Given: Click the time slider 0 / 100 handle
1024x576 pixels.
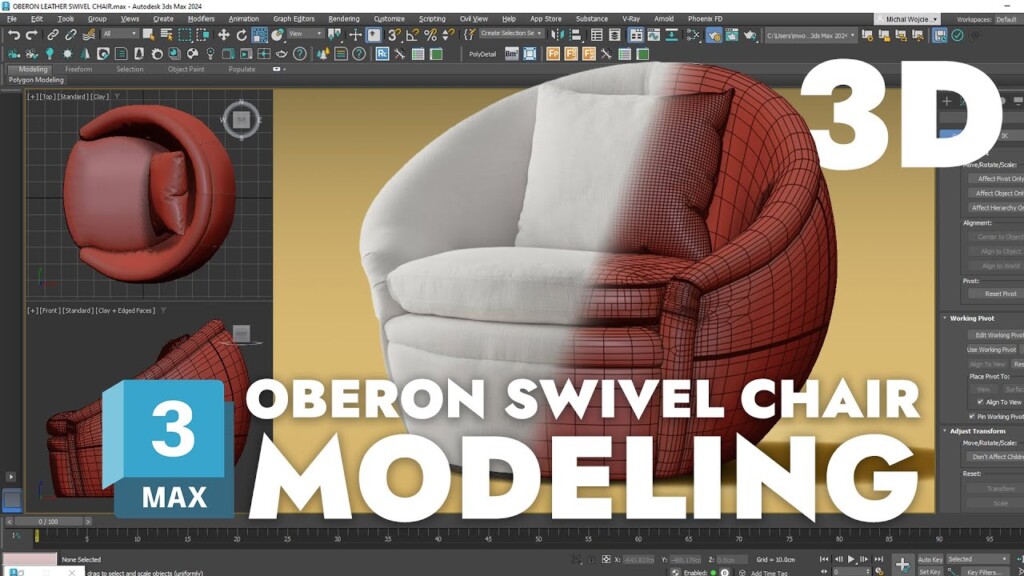Looking at the screenshot, I should (x=48, y=521).
